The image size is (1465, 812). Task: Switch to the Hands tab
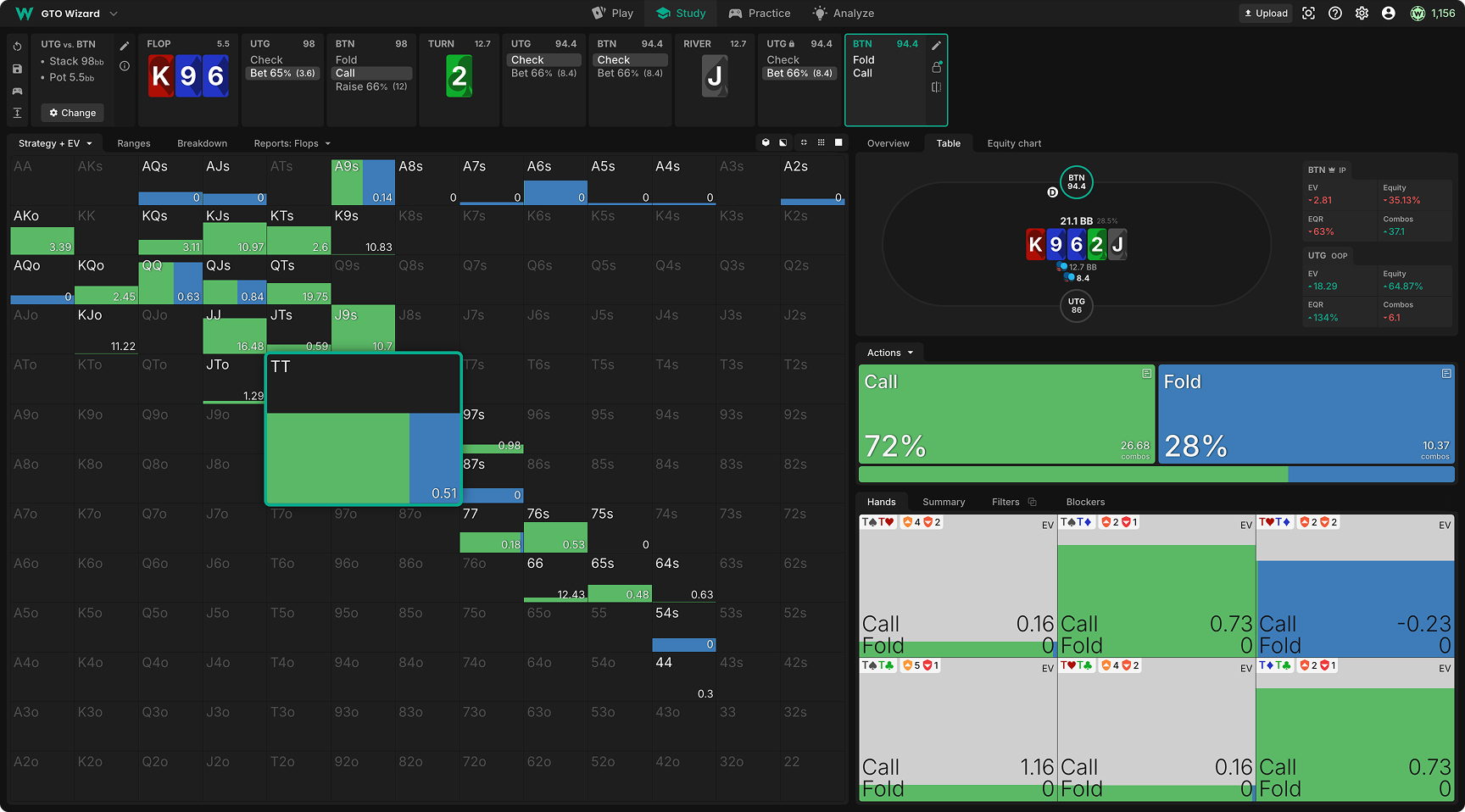881,502
